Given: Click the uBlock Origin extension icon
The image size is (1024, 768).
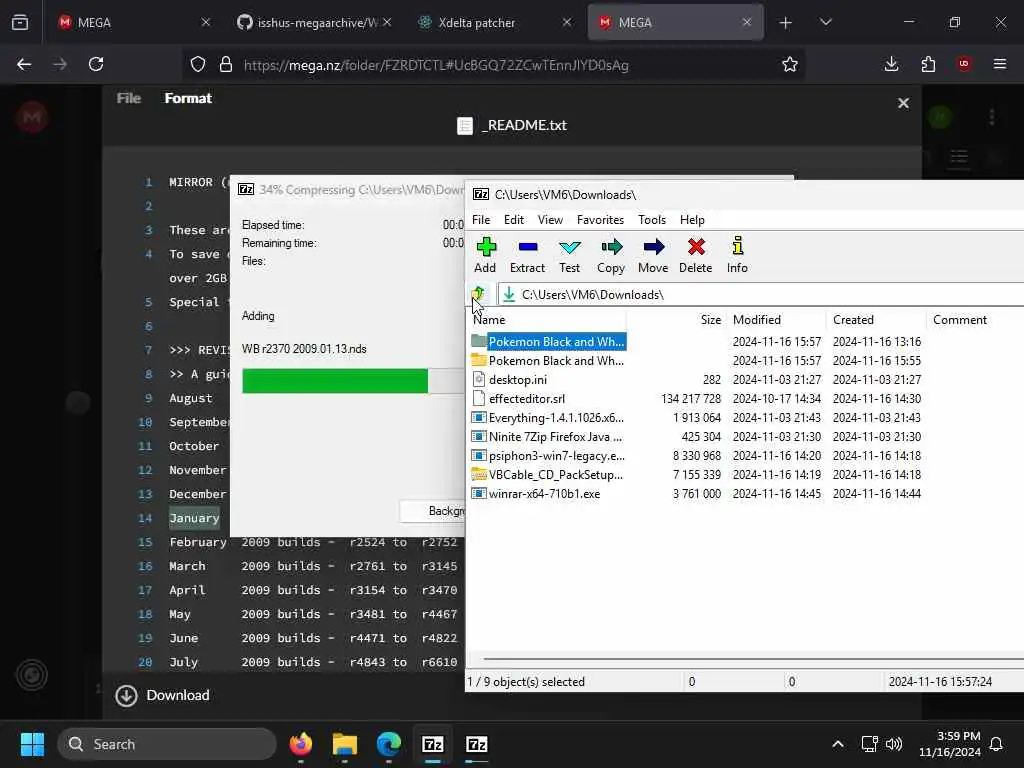Looking at the screenshot, I should tap(964, 64).
